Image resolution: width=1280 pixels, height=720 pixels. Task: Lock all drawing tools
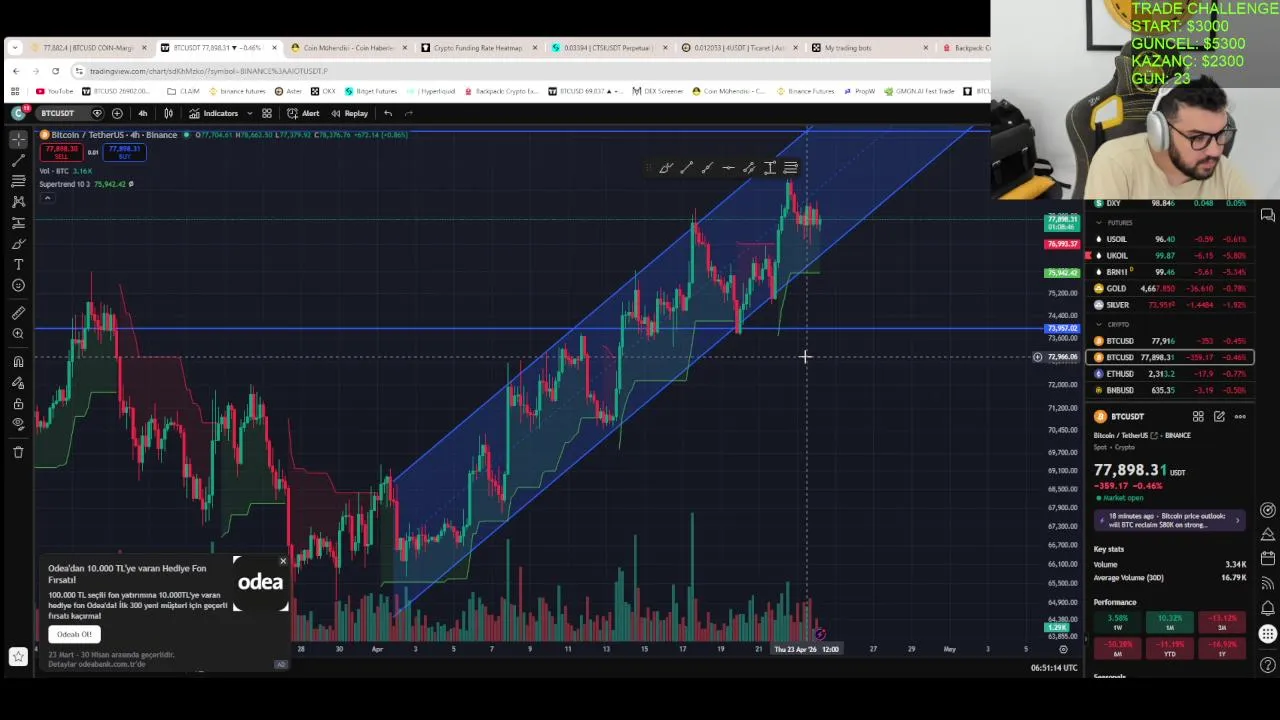click(18, 404)
